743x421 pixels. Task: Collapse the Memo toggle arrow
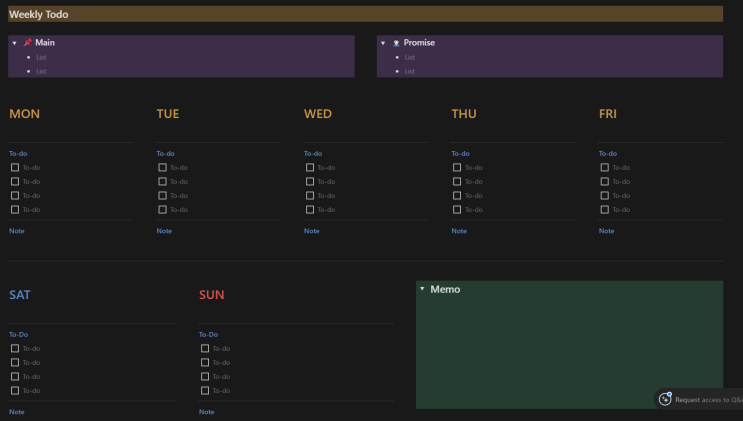422,289
